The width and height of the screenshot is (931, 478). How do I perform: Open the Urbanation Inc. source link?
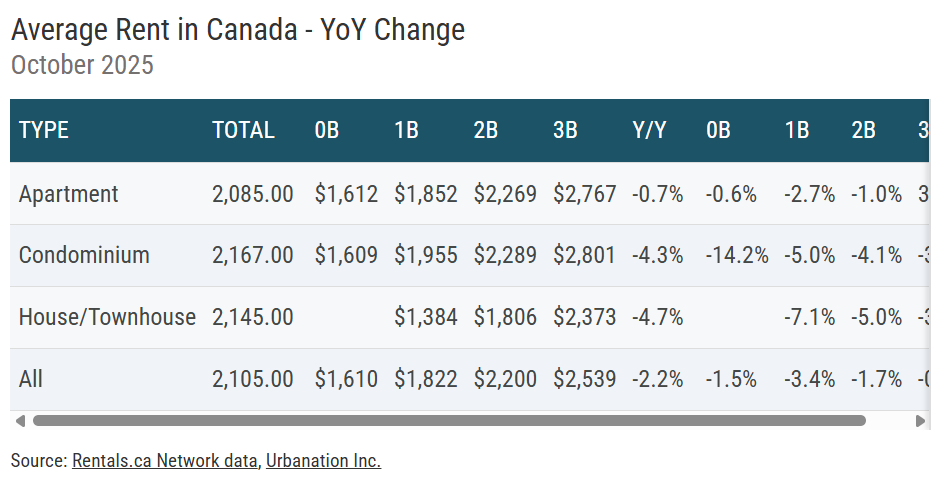point(323,461)
